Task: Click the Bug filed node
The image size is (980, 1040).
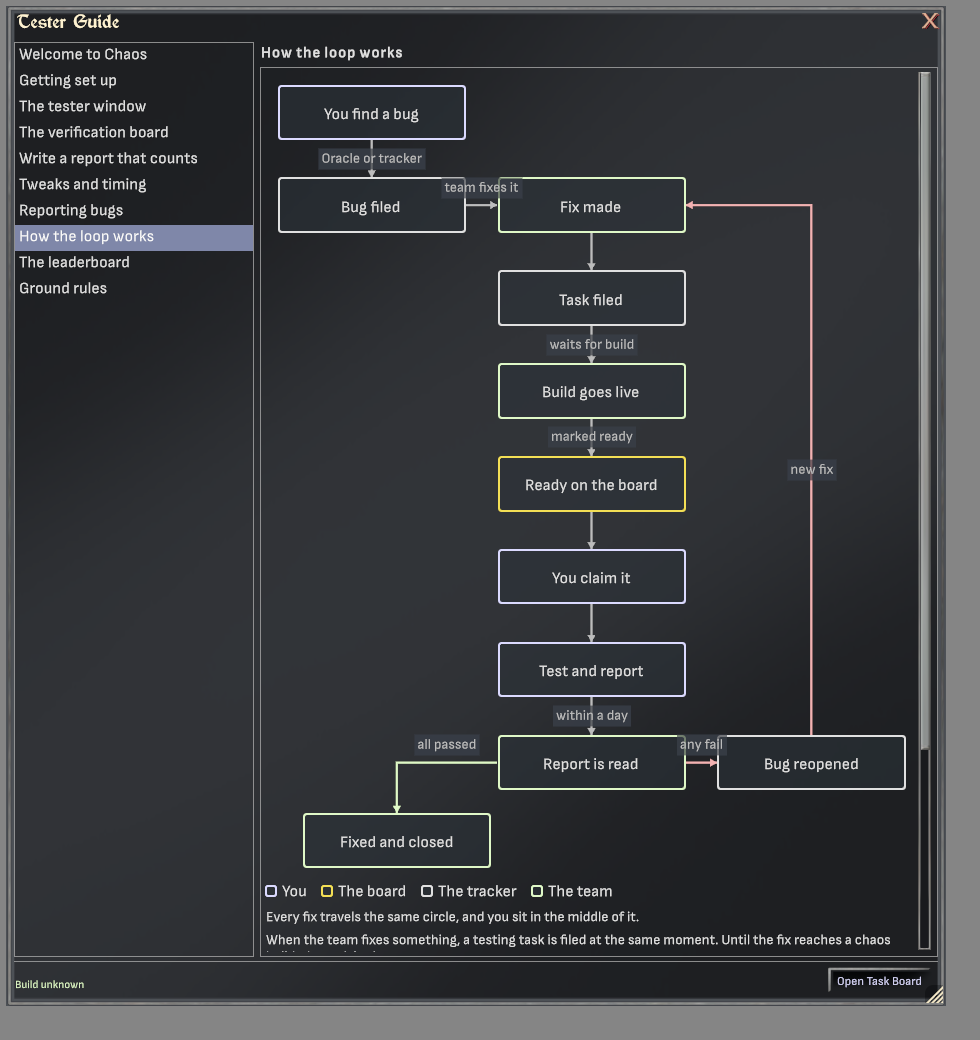Action: (372, 205)
